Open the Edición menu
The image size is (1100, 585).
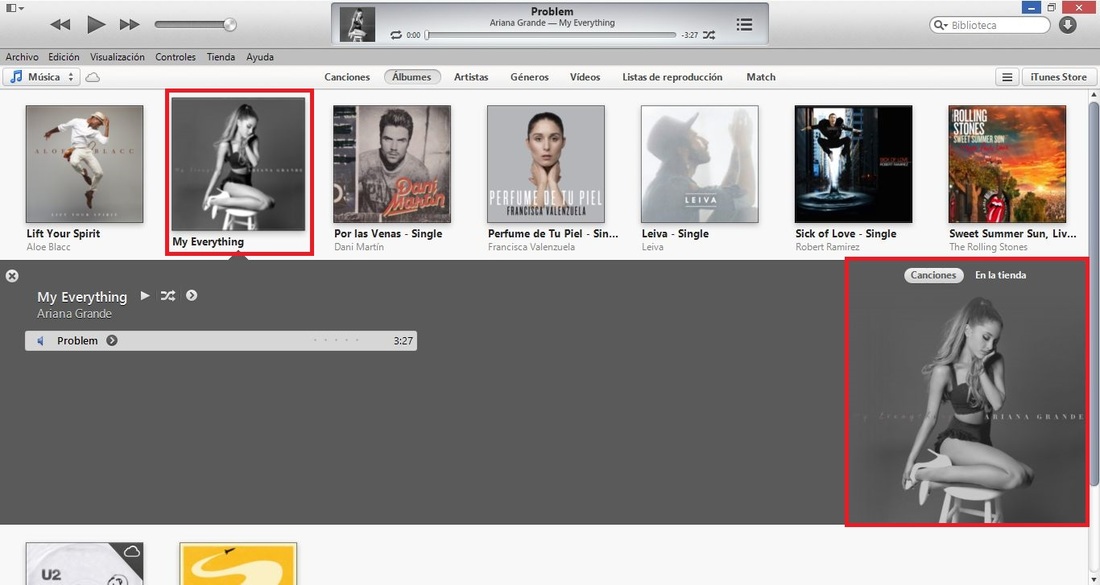(x=64, y=57)
